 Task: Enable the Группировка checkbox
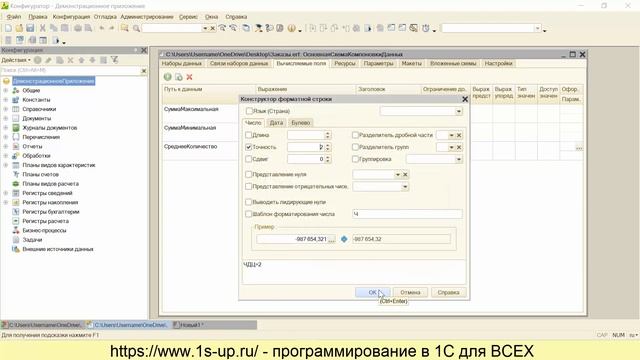[355, 159]
